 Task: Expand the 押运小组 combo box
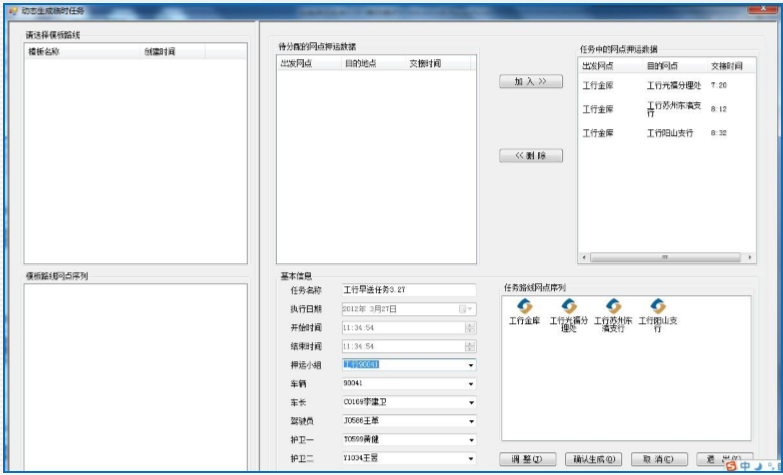tap(470, 366)
